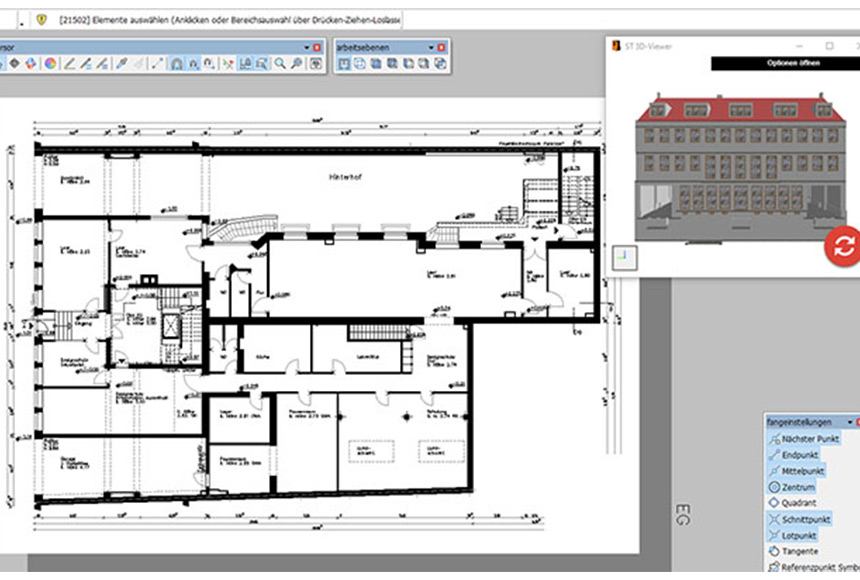
Task: Click the yellow shield icon in status bar
Action: pos(42,20)
